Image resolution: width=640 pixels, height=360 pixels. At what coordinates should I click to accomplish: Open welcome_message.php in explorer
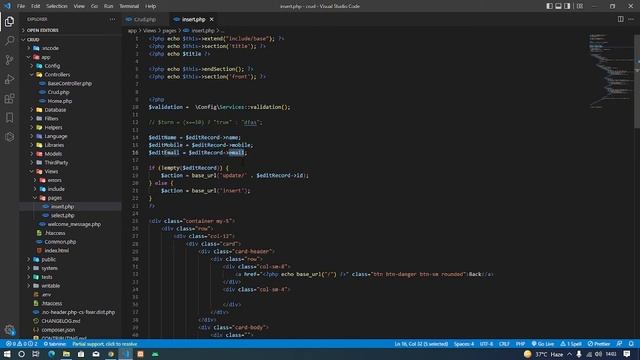tap(74, 224)
